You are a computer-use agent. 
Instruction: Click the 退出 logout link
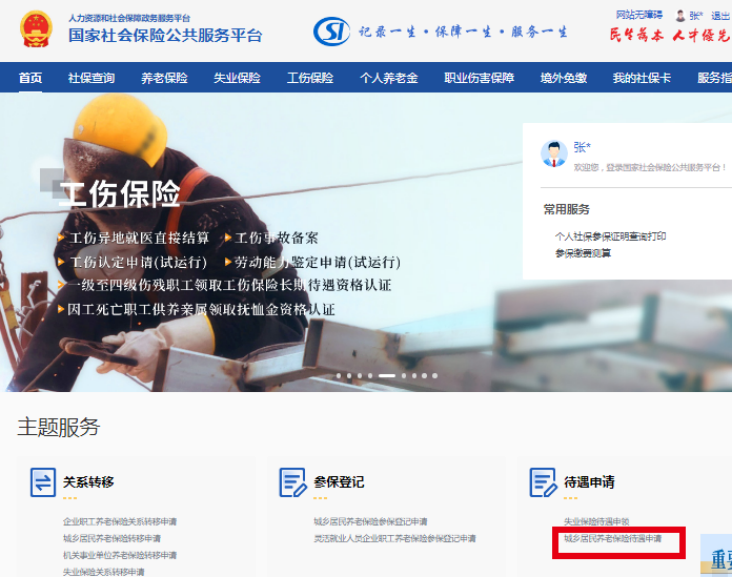[720, 16]
